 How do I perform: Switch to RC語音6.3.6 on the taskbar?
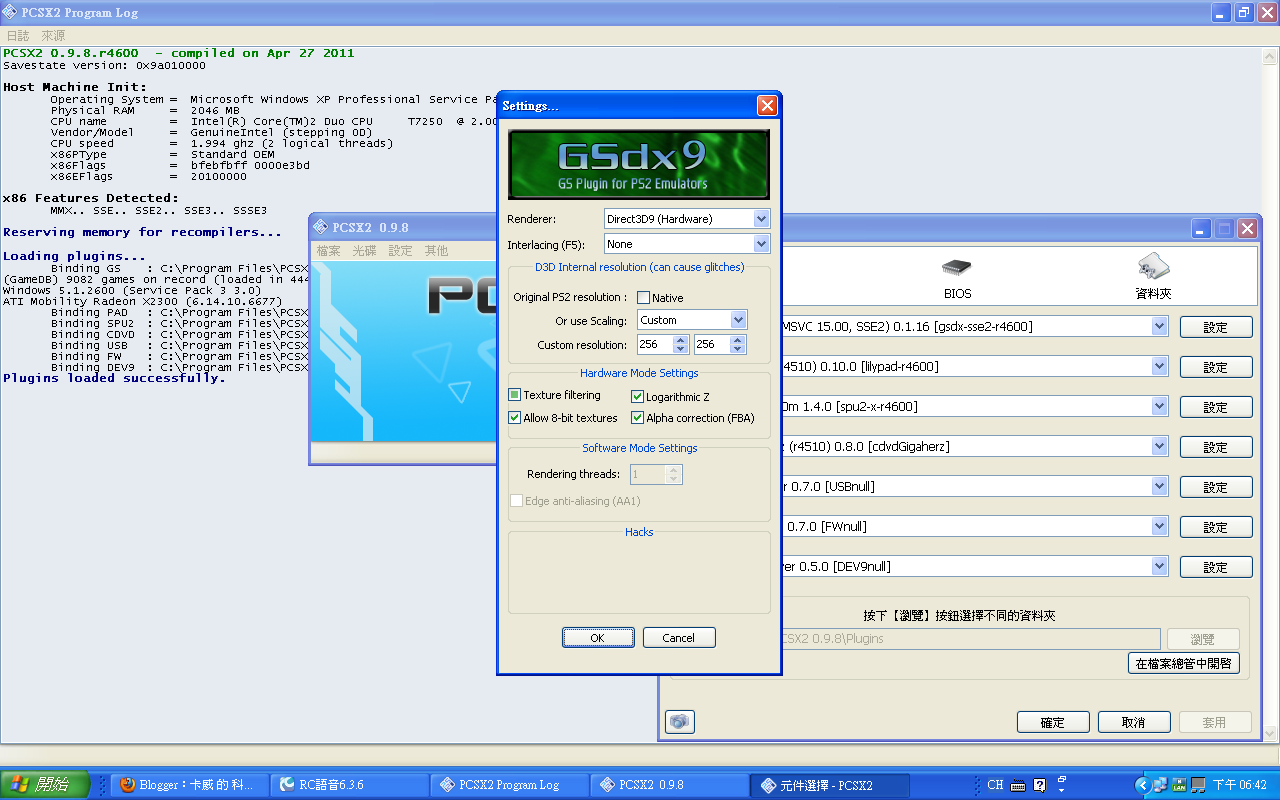[350, 785]
